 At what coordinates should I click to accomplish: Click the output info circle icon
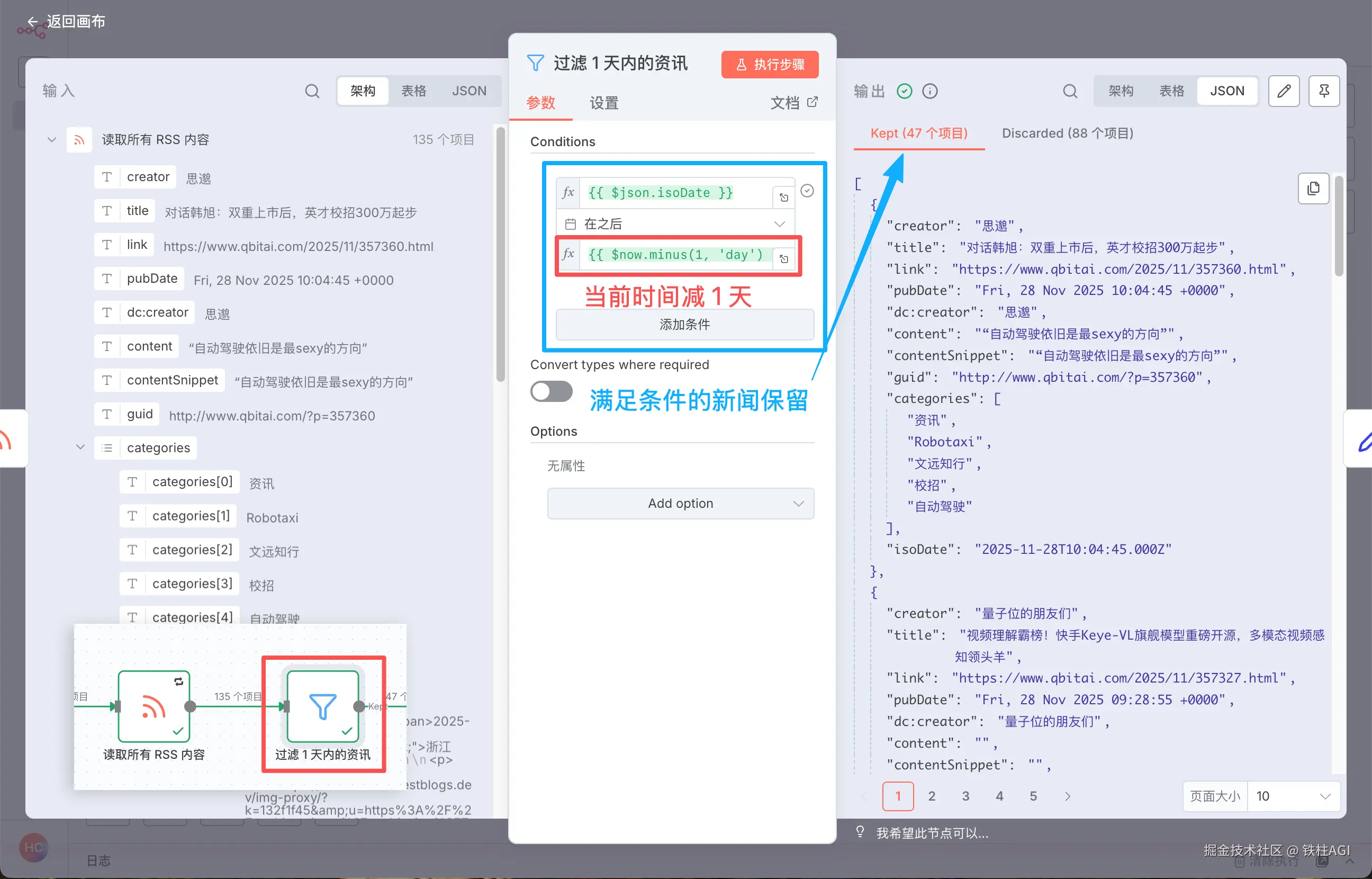pos(930,91)
